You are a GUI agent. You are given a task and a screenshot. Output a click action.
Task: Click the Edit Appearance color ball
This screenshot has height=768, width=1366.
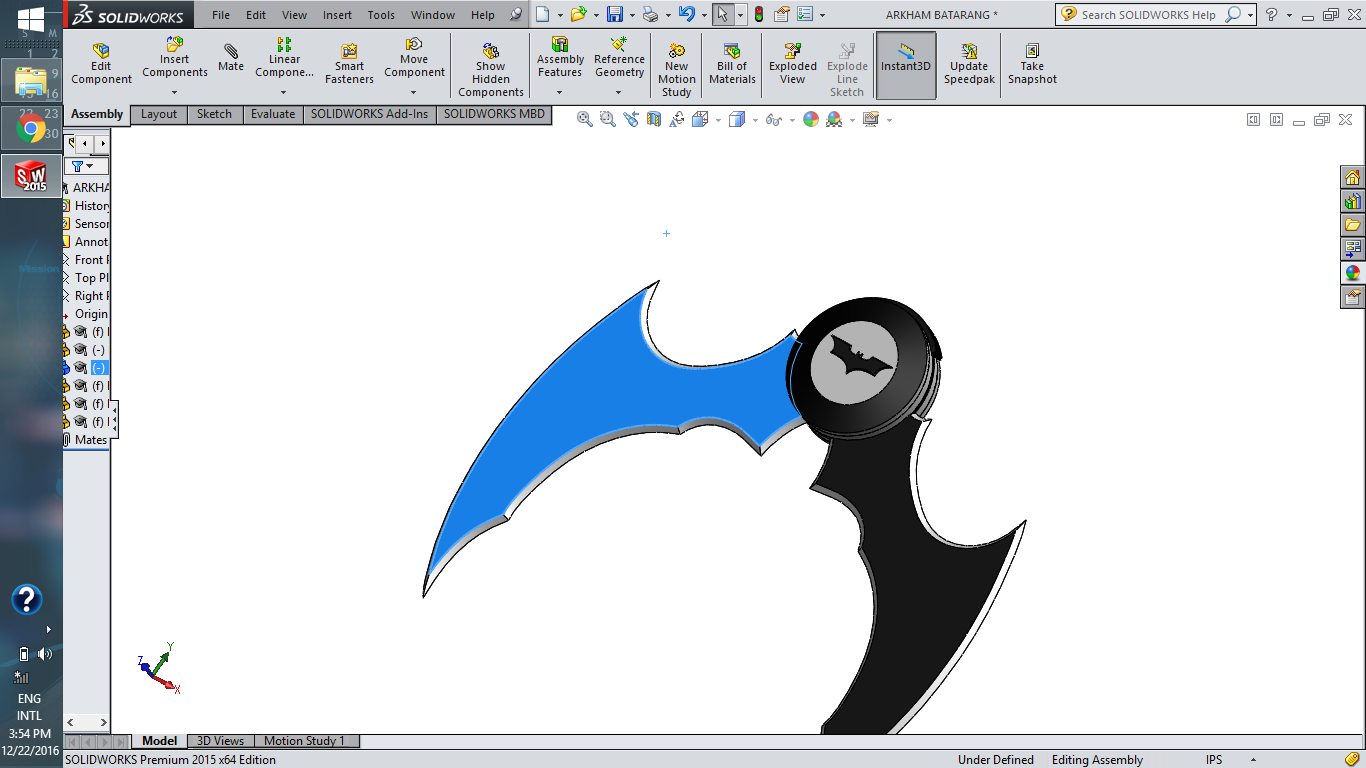pos(811,119)
